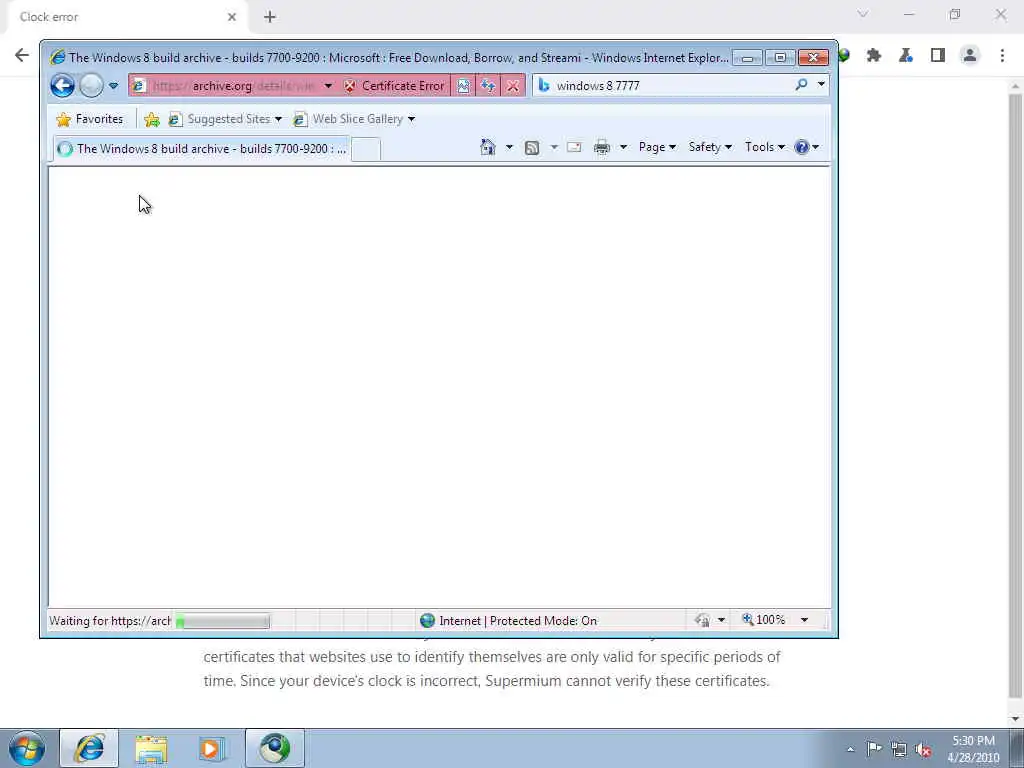Open Supermium extensions puzzle icon
The image size is (1024, 768).
point(874,56)
